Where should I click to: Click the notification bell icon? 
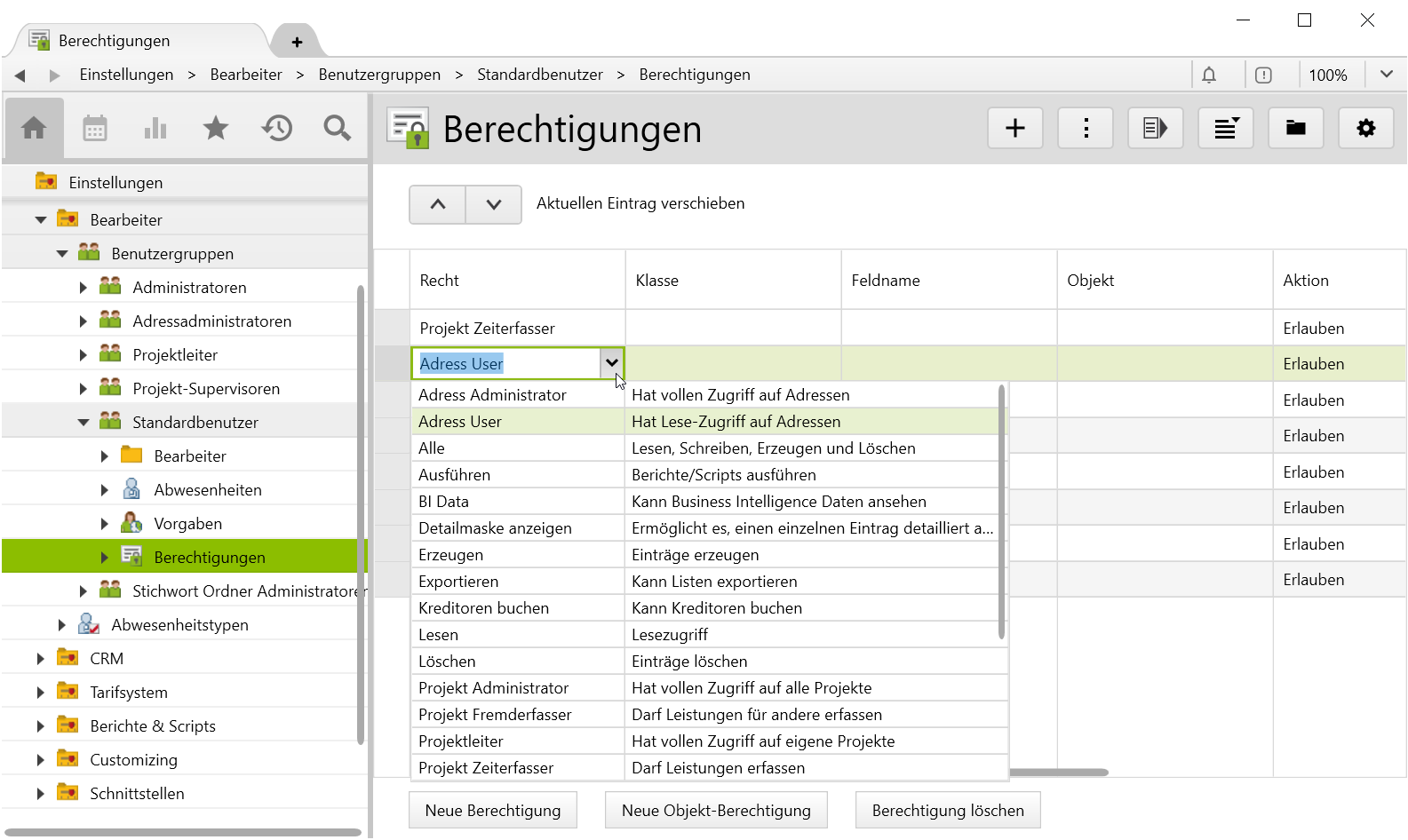(1209, 75)
